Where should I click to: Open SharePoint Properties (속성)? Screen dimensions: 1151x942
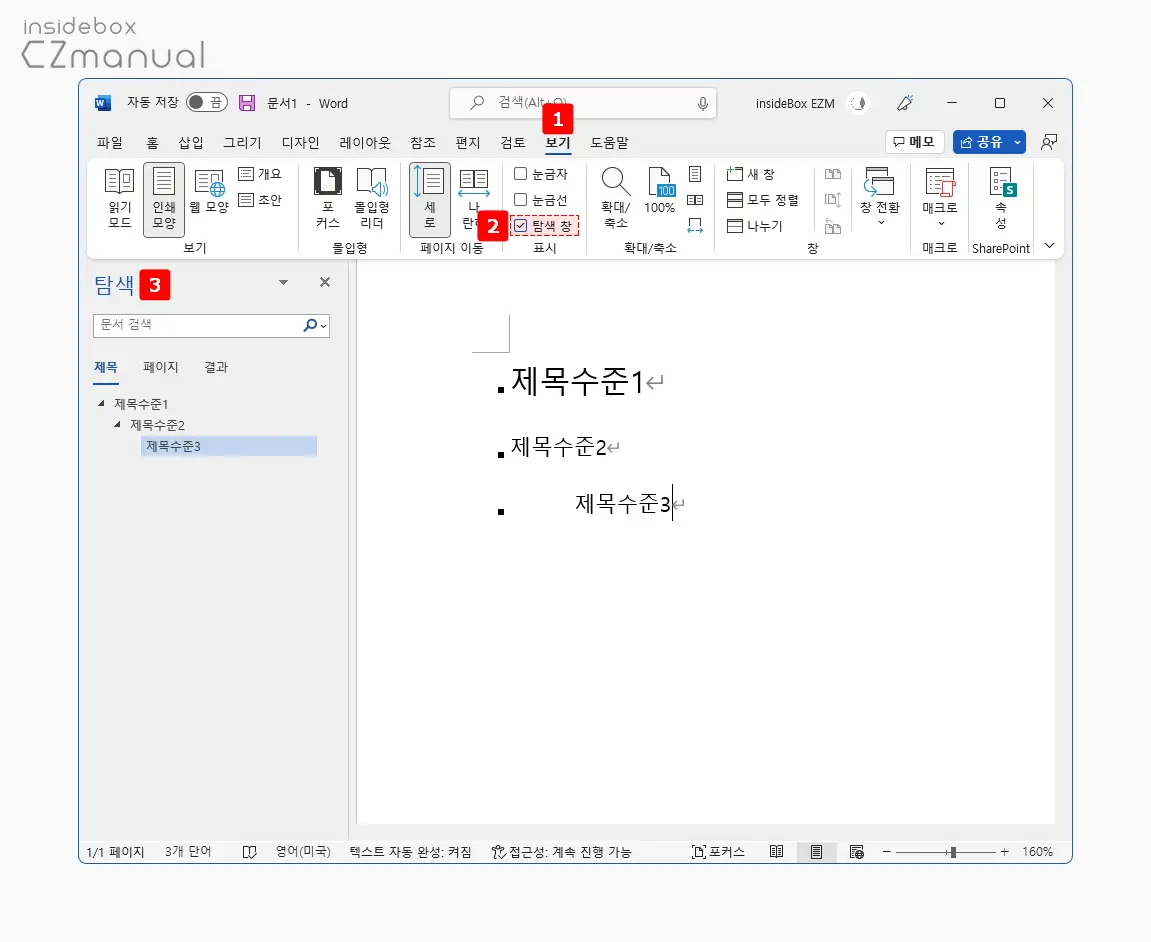pos(1001,198)
